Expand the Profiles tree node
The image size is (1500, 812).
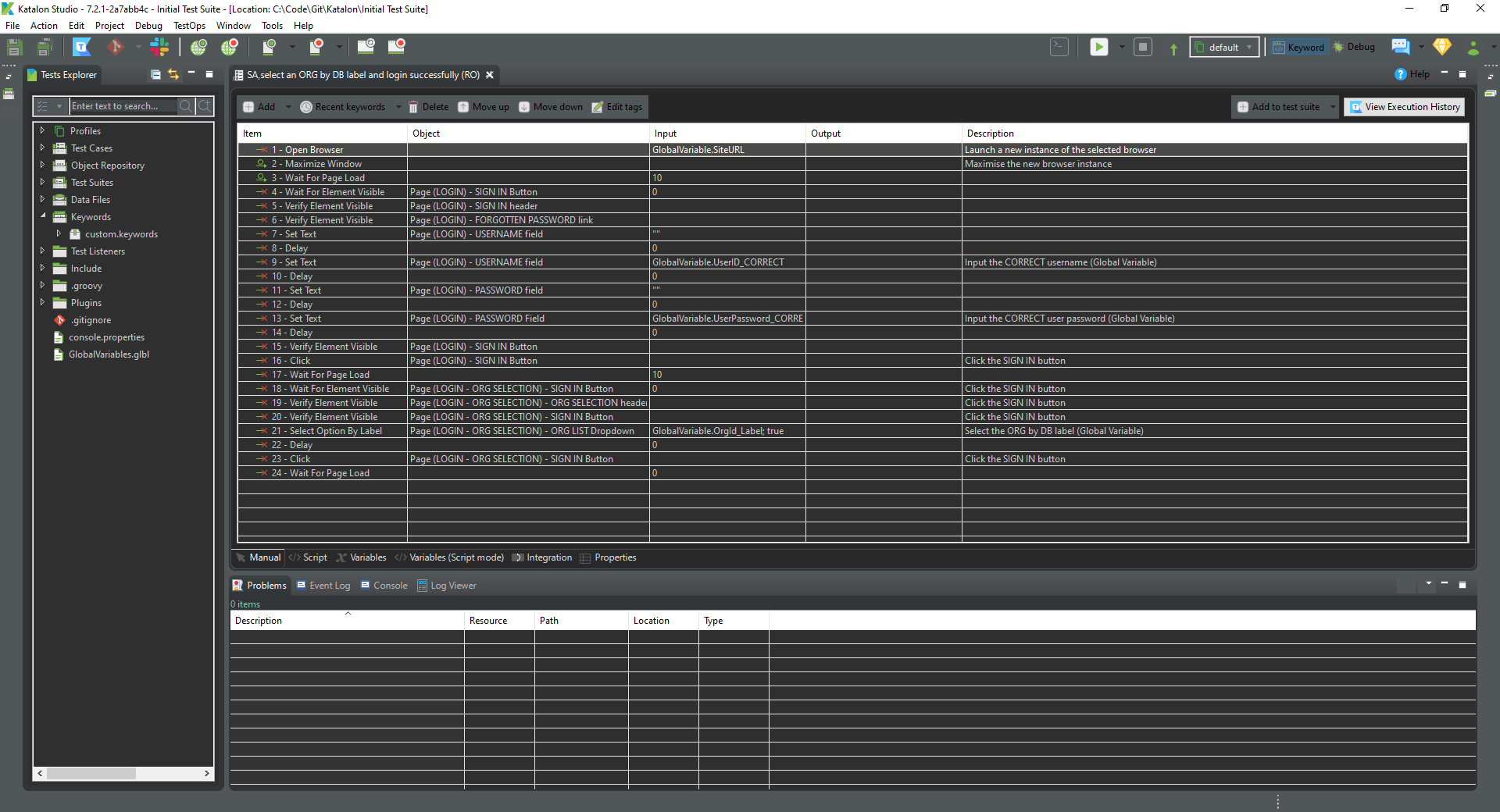pos(43,130)
